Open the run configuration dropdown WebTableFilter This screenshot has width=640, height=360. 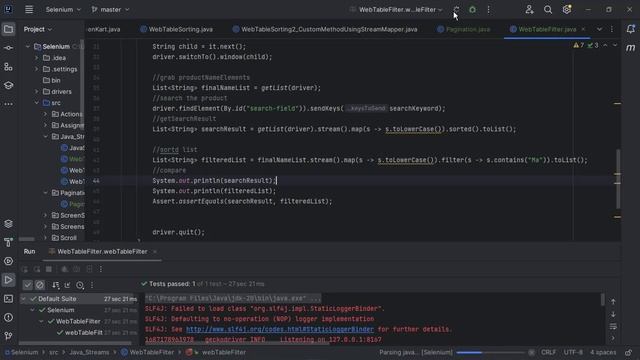click(x=396, y=9)
